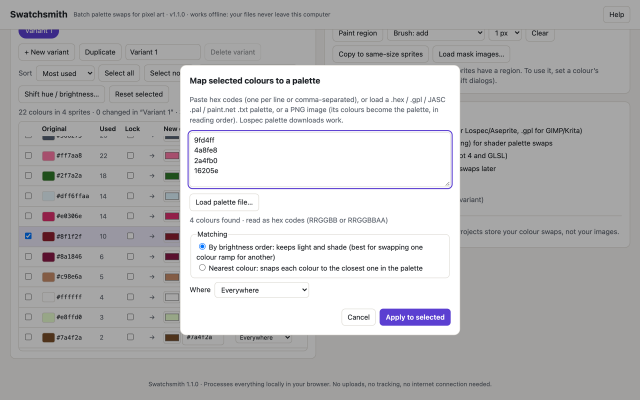Click the New variant button
Viewport: 640px width, 400px height.
click(x=47, y=52)
